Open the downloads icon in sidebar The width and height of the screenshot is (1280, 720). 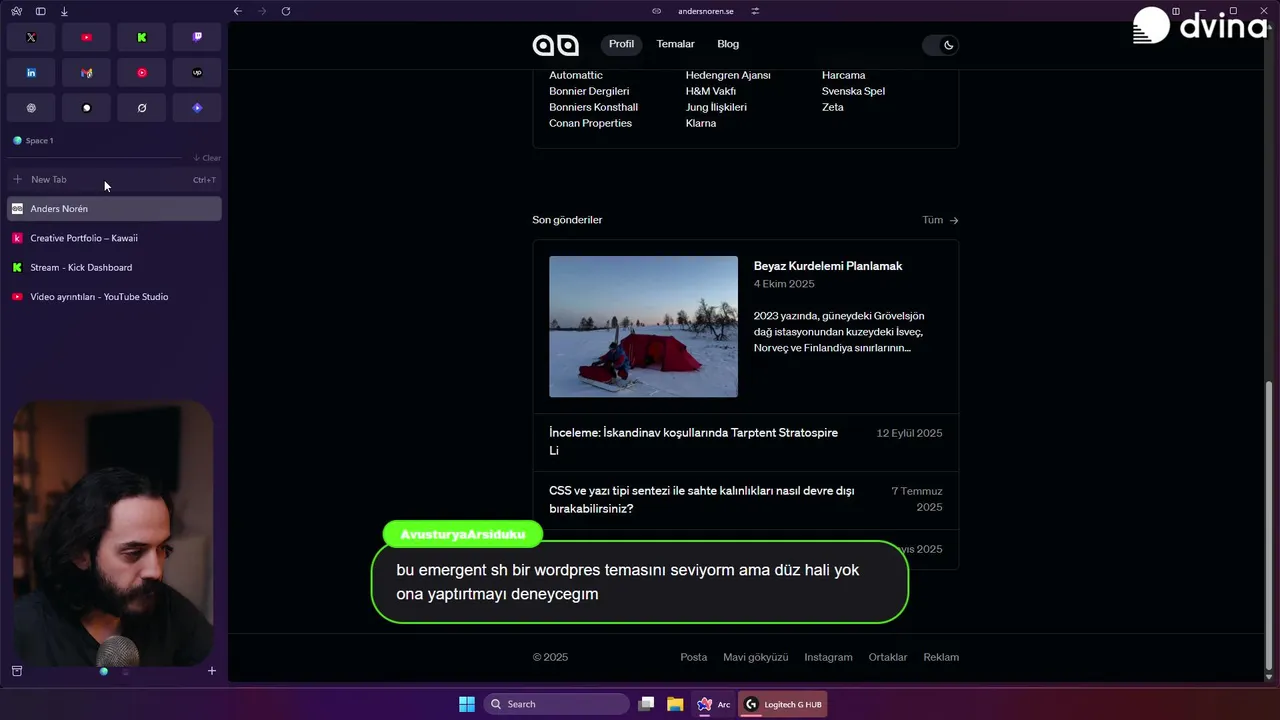(64, 11)
